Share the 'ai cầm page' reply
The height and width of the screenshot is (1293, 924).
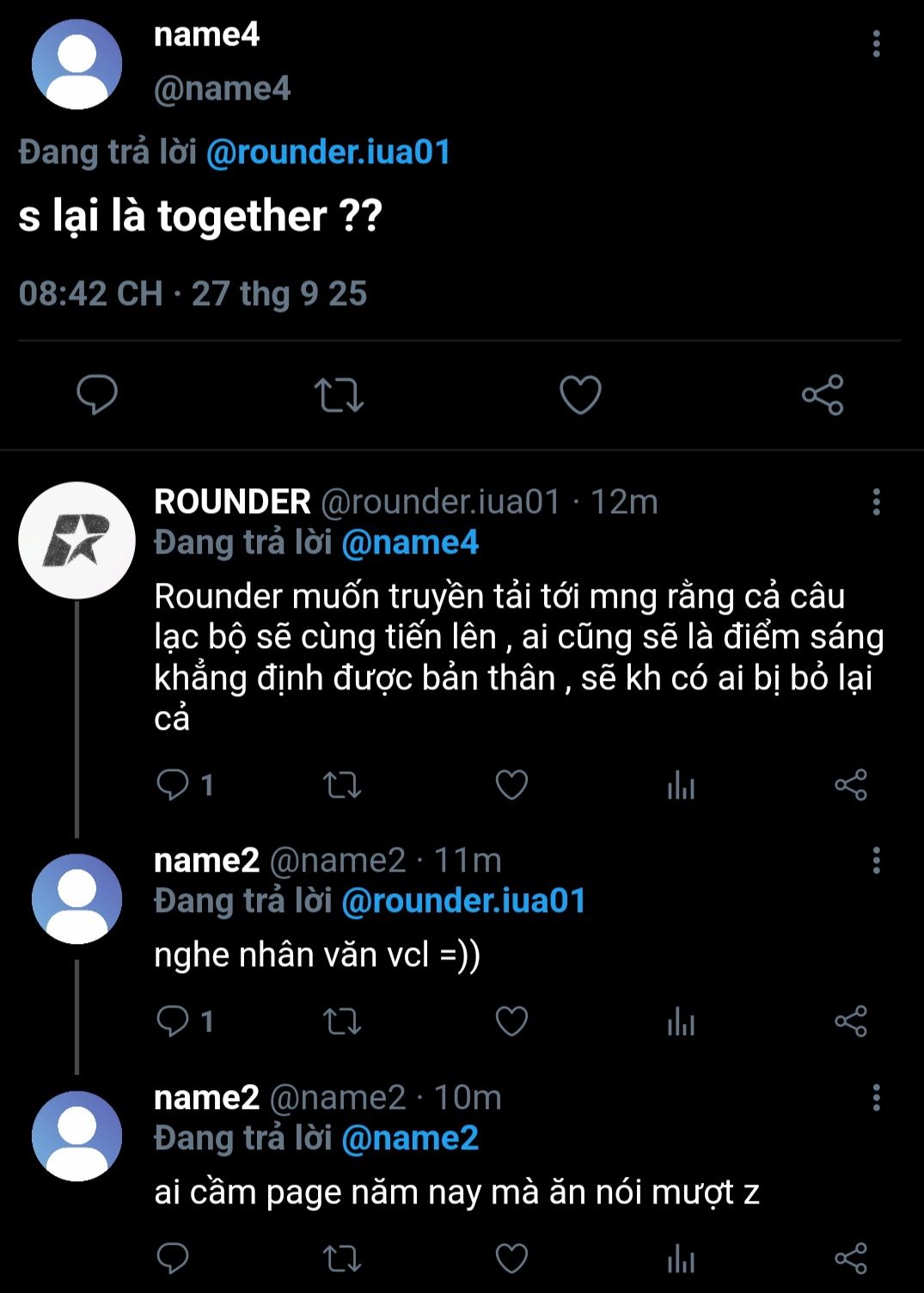(851, 1259)
